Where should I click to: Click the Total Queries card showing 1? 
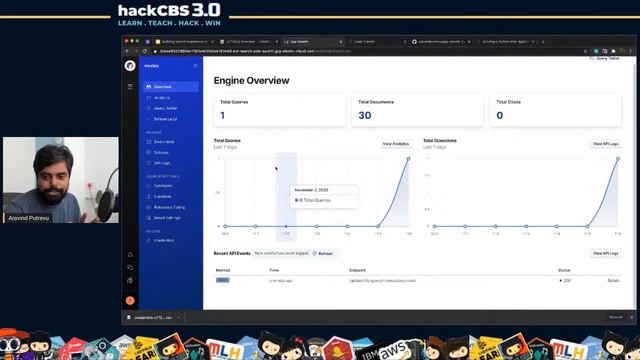280,111
